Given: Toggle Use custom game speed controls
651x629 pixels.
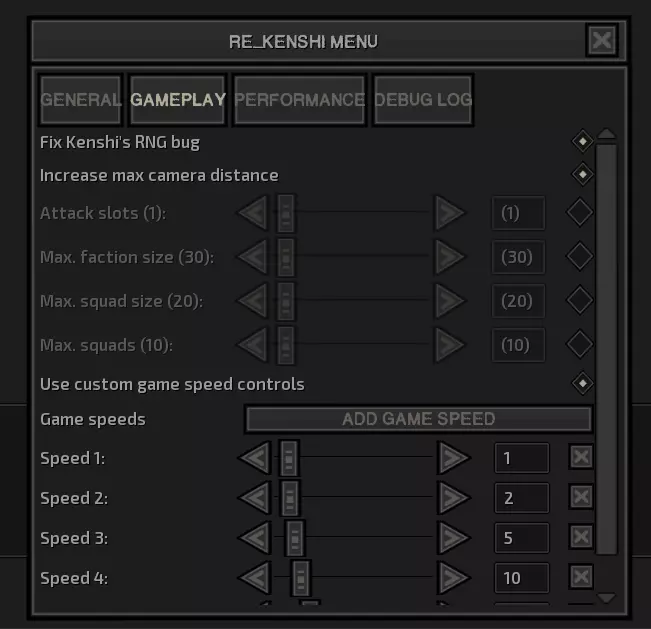Looking at the screenshot, I should click(581, 384).
